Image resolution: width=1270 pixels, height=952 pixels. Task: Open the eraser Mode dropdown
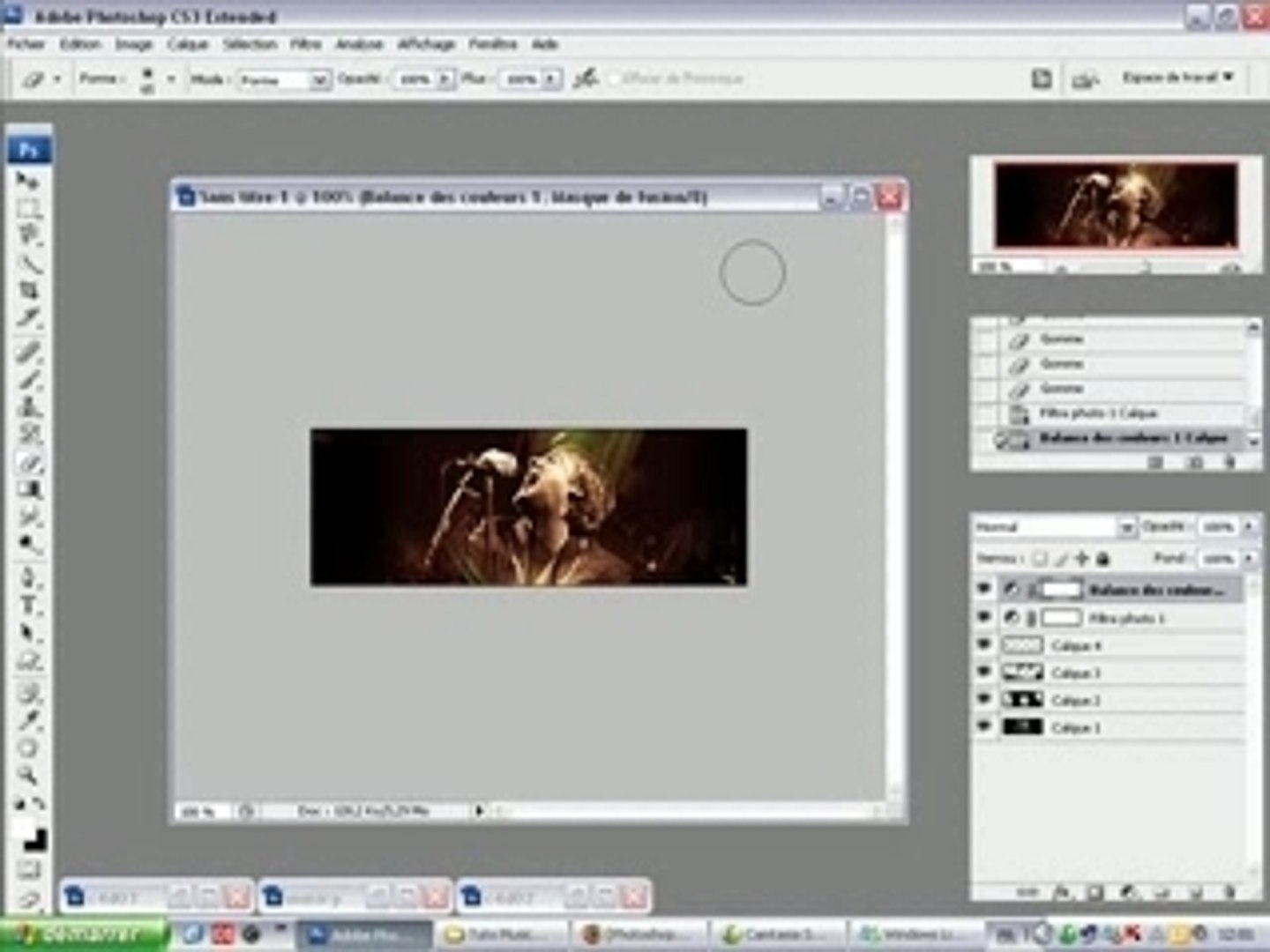(x=284, y=79)
